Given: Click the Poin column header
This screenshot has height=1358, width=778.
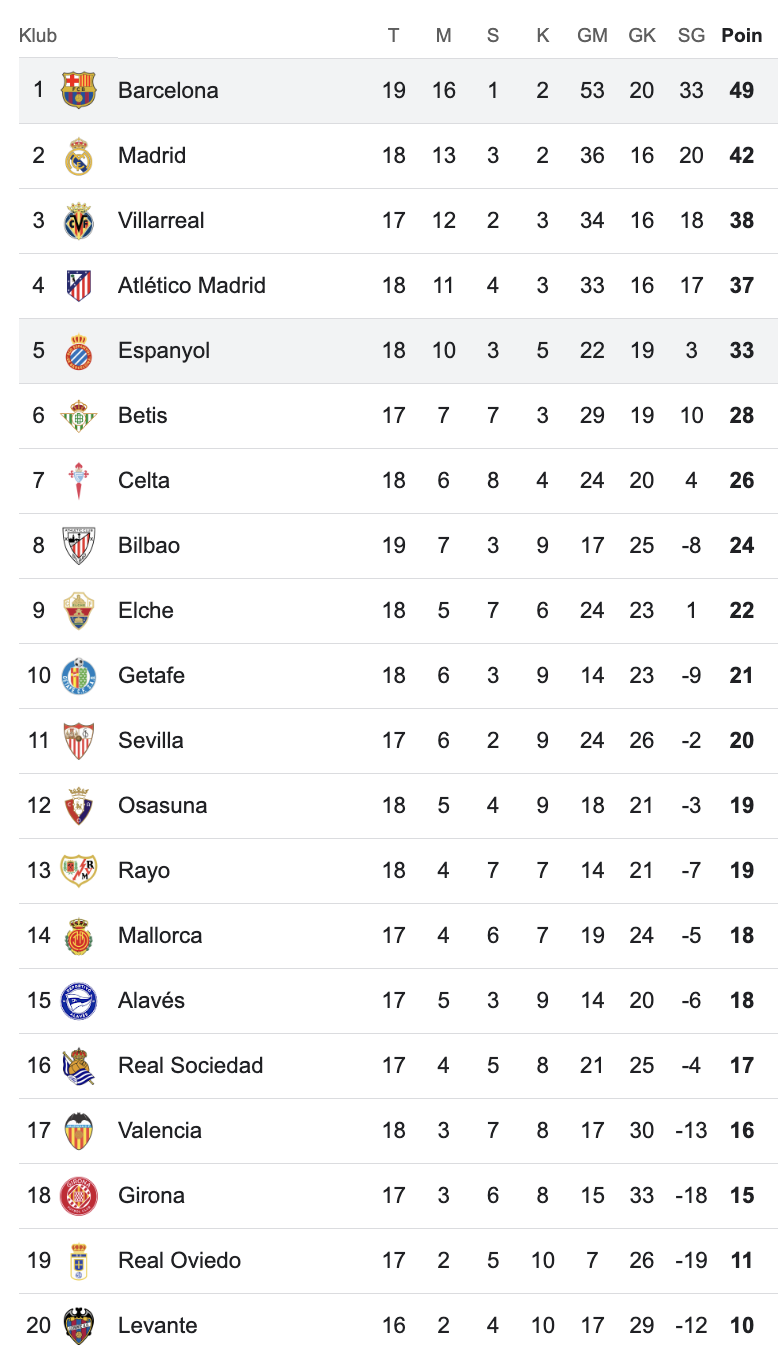Looking at the screenshot, I should pos(741,35).
